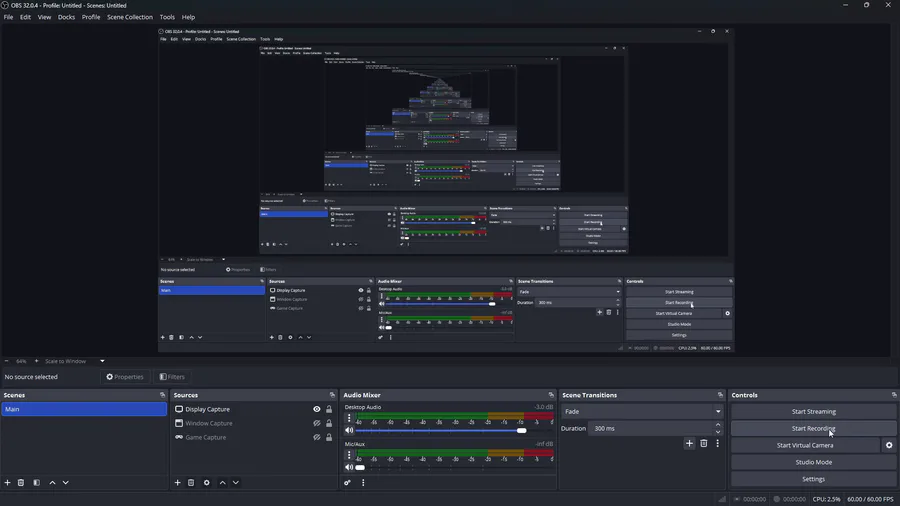This screenshot has width=900, height=506.
Task: Add a scene transition with plus icon
Action: pyautogui.click(x=689, y=443)
